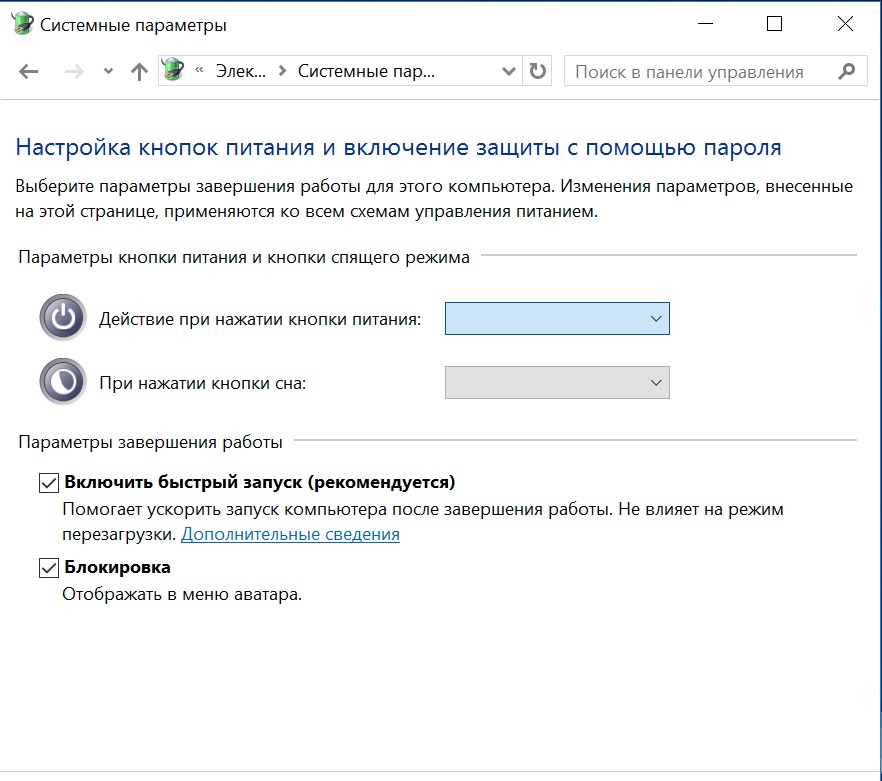
Task: Click the battery icon in address bar
Action: [173, 71]
